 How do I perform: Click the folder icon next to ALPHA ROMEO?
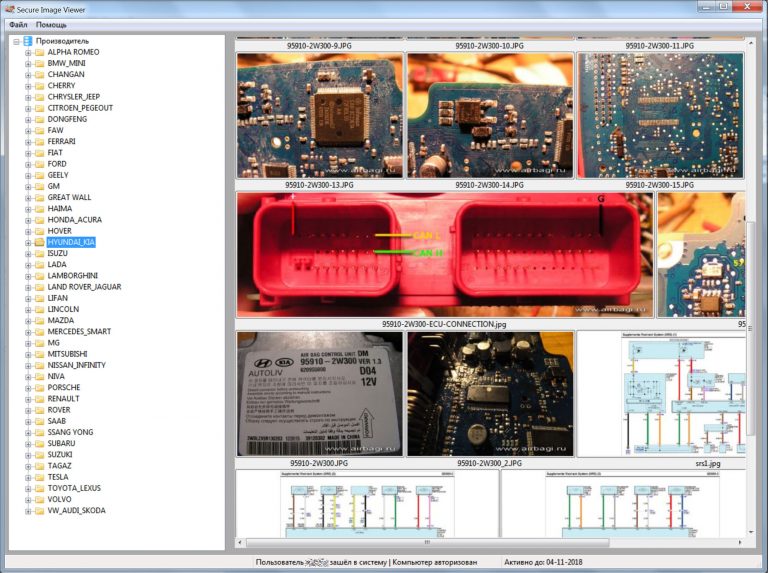click(39, 52)
